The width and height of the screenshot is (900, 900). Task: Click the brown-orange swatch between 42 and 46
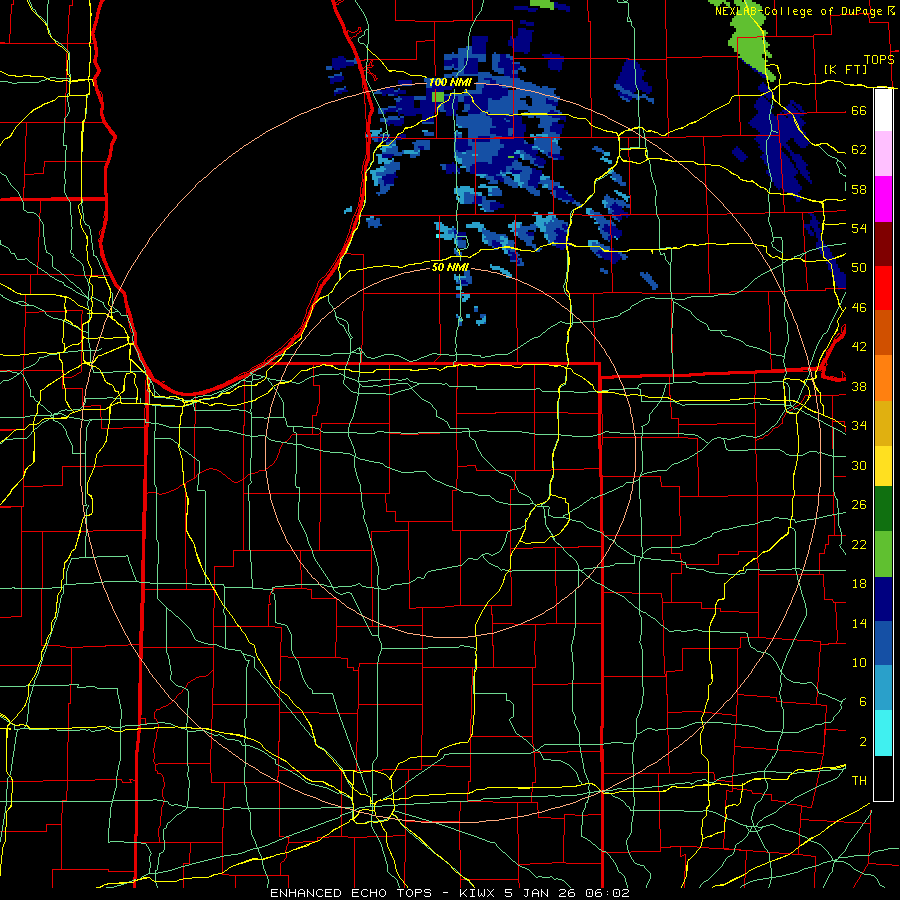point(883,332)
